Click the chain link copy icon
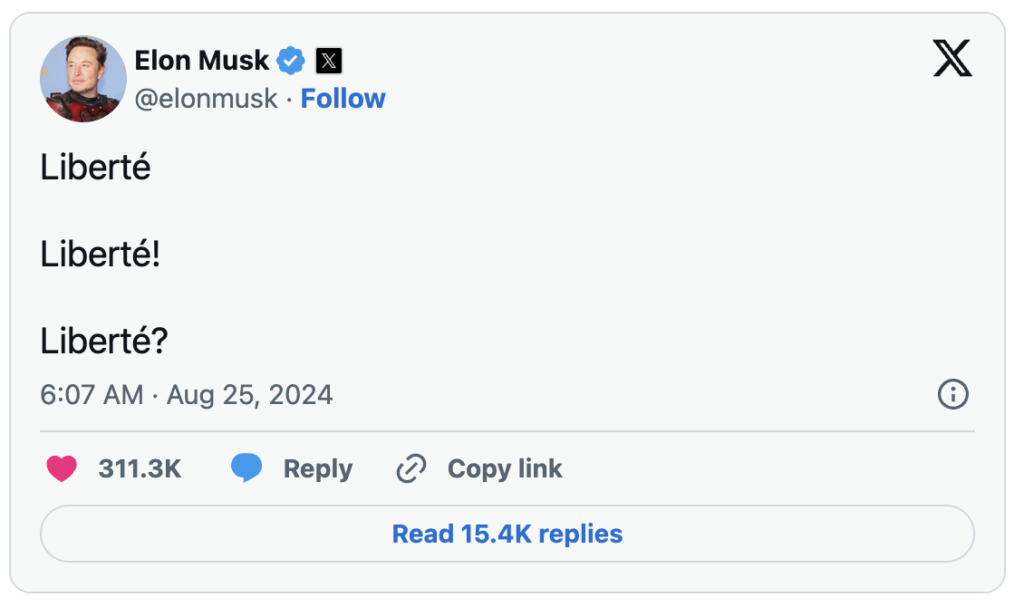1024x607 pixels. coord(411,468)
